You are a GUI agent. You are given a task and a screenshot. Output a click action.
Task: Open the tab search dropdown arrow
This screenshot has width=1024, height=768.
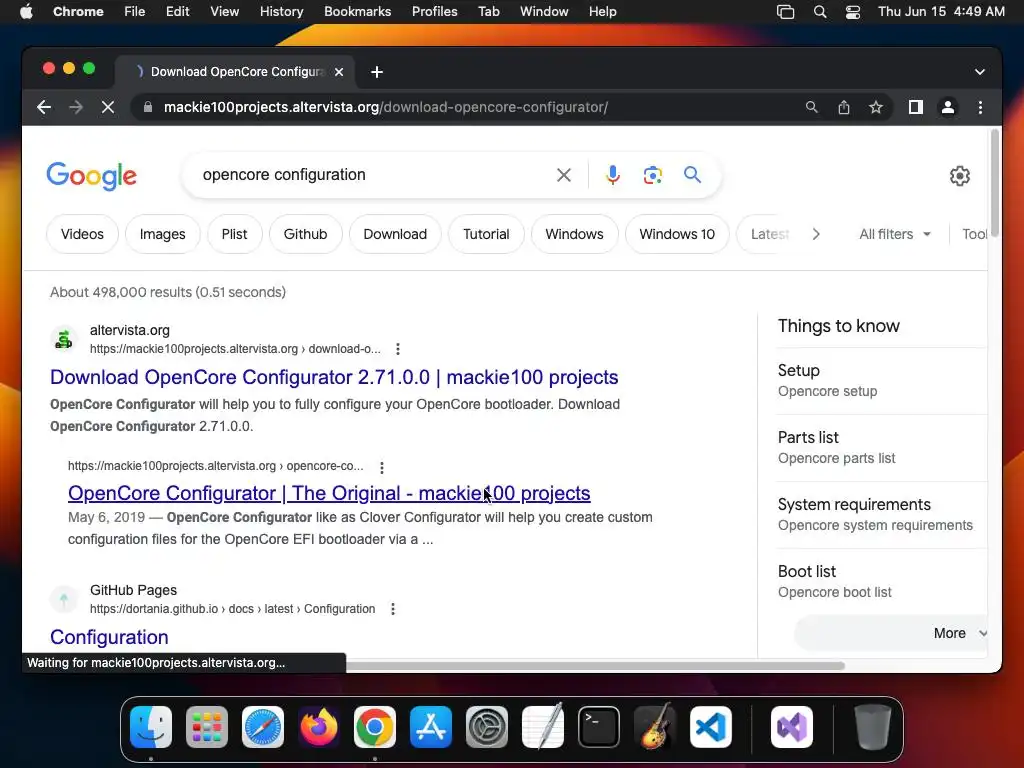click(x=980, y=72)
